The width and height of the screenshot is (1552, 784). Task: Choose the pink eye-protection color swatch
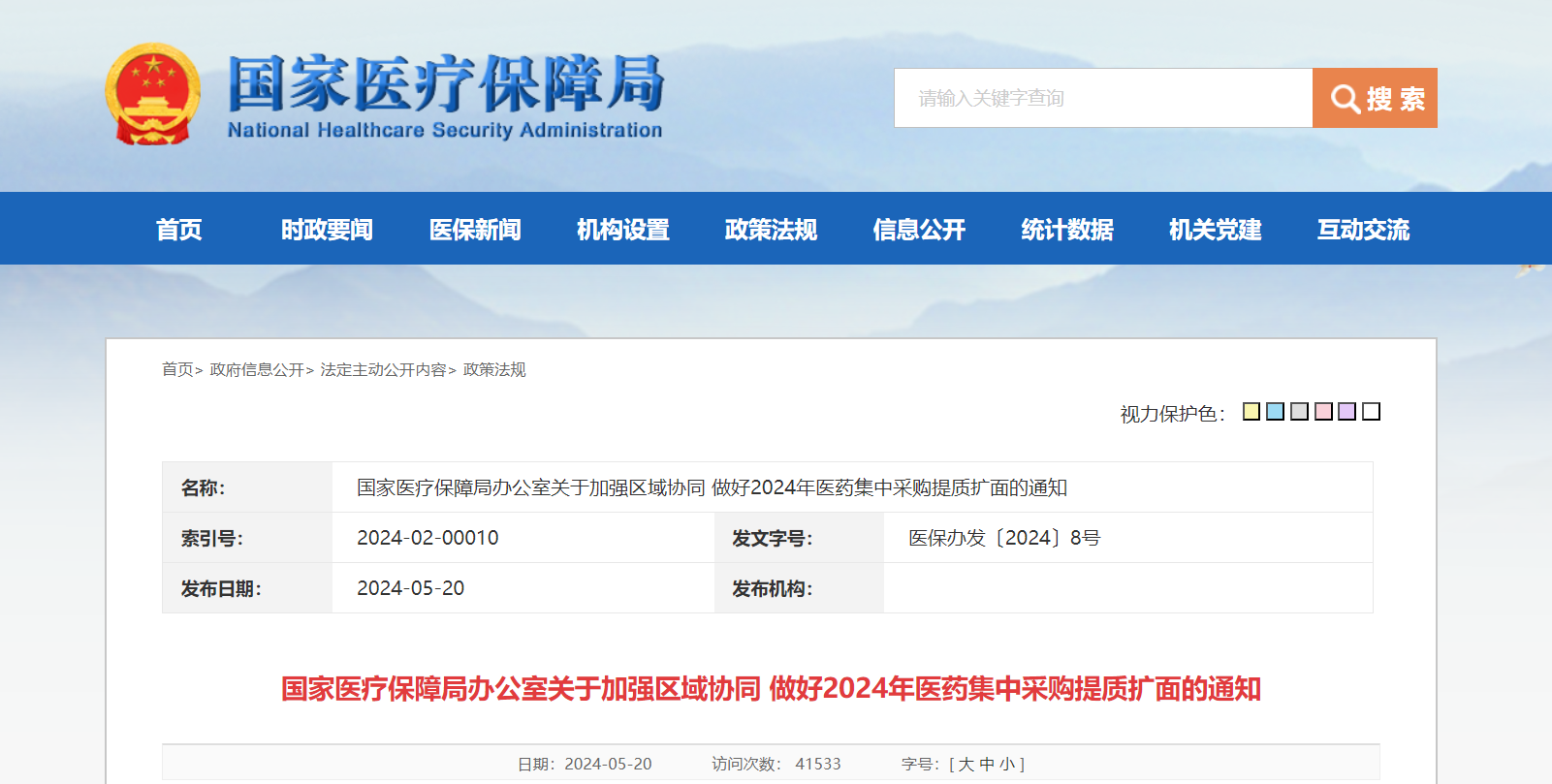coord(1323,412)
